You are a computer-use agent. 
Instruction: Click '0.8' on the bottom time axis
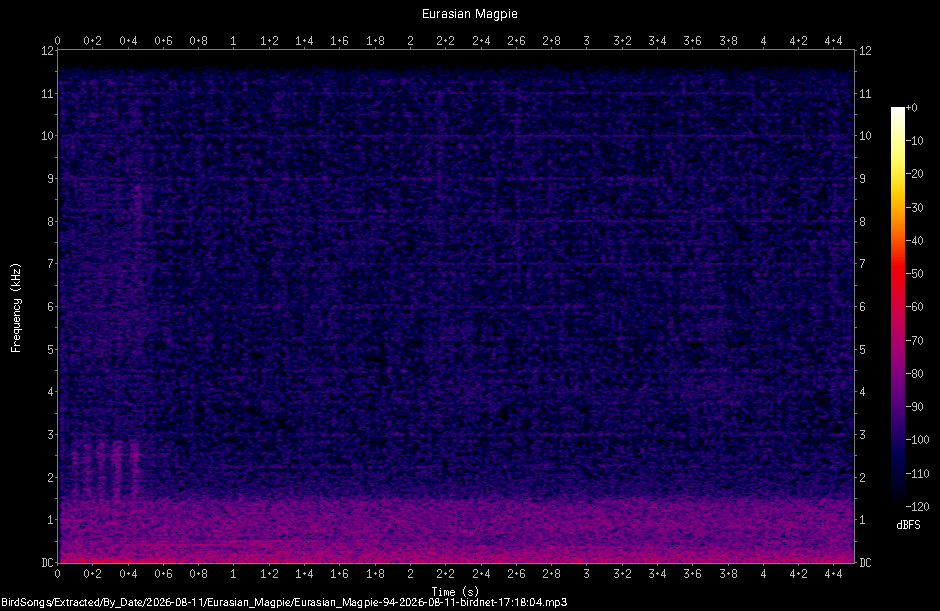pyautogui.click(x=198, y=574)
